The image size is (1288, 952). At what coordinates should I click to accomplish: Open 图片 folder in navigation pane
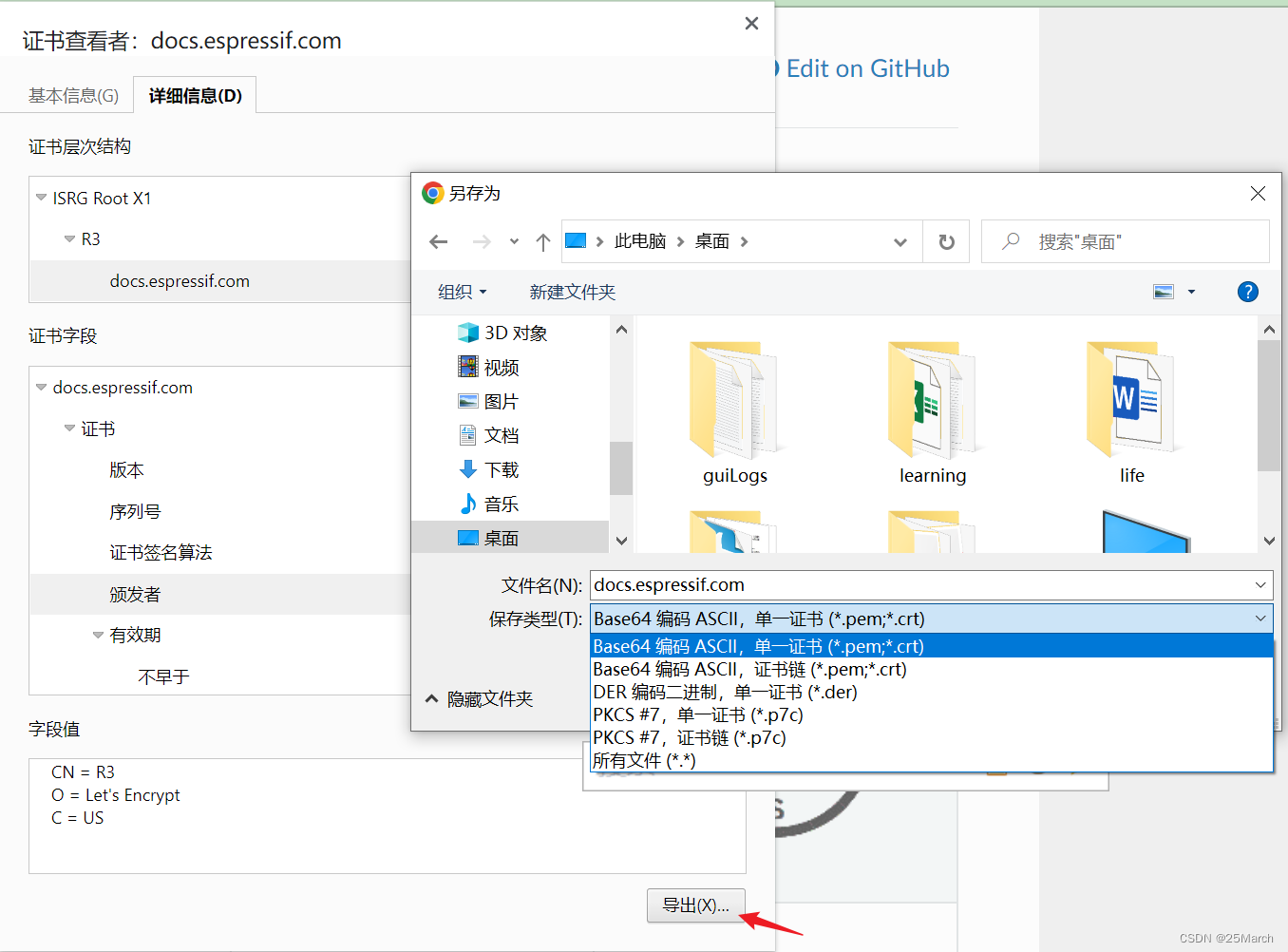pos(488,401)
